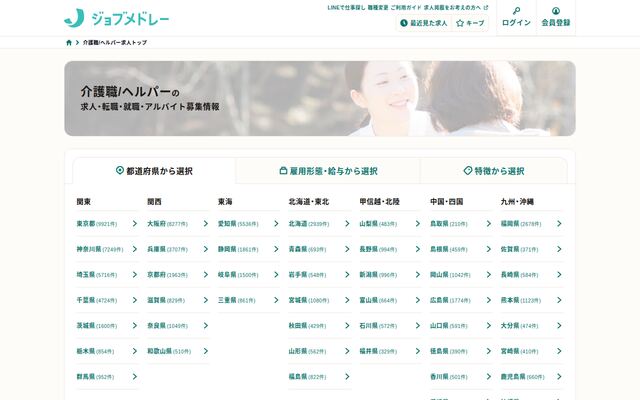Go to home via breadcrumb house icon

coord(69,42)
